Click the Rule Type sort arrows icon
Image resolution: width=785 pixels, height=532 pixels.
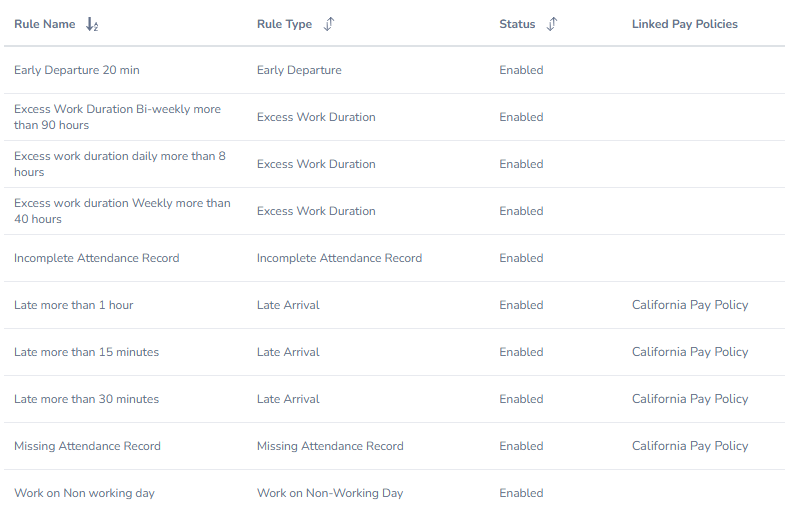(x=329, y=24)
